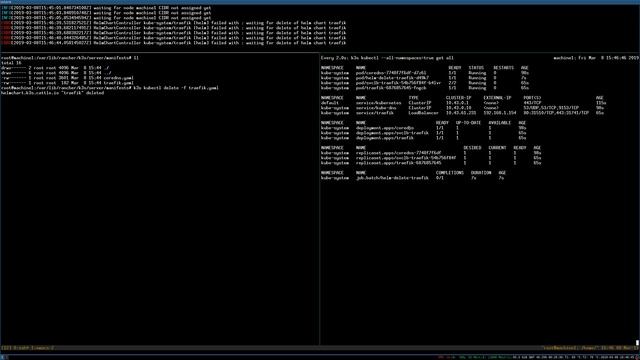Select the pod/coredns row in pods table
The height and width of the screenshot is (360, 640).
click(x=424, y=73)
